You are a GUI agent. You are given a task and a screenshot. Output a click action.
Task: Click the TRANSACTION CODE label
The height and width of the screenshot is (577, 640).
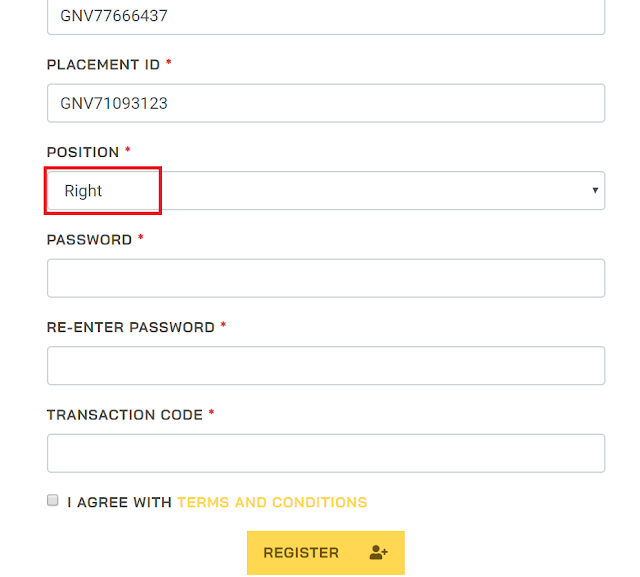pyautogui.click(x=125, y=415)
